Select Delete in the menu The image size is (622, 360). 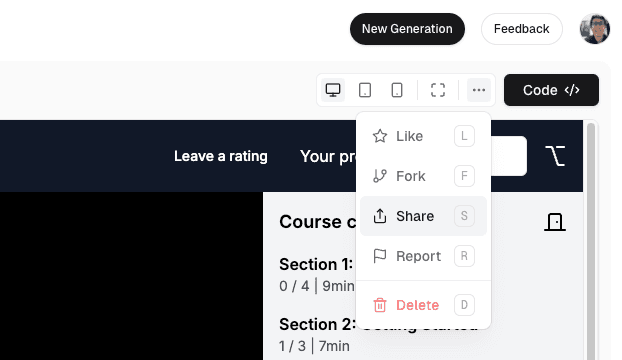point(423,305)
